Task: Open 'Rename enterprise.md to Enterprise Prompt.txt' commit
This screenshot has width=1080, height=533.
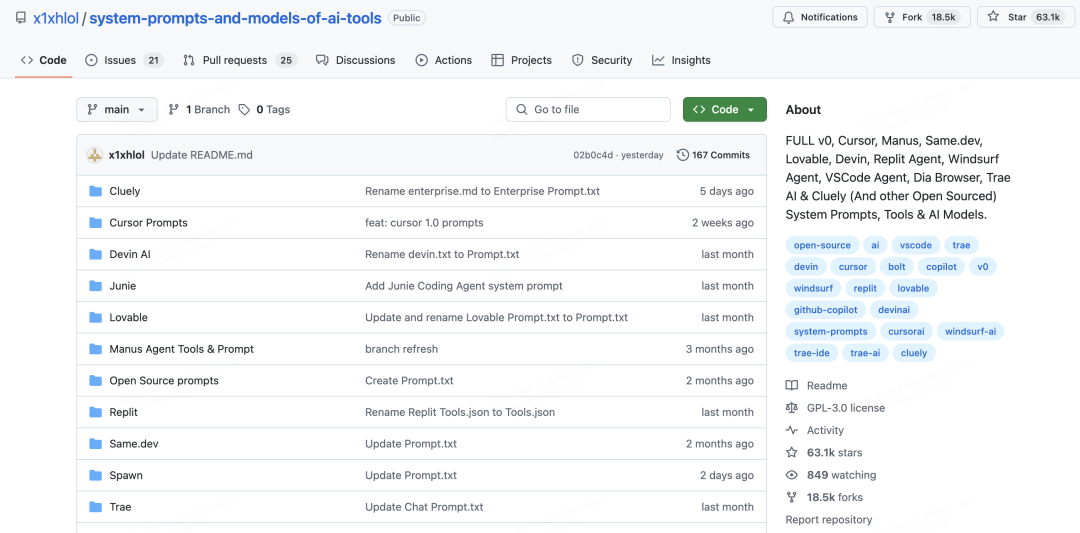Action: (482, 191)
